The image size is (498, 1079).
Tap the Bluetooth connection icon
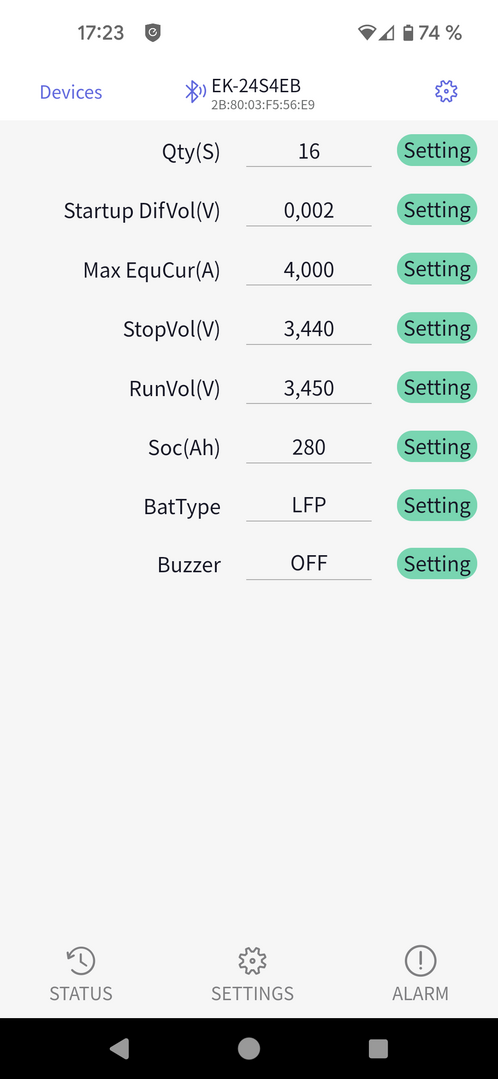point(195,92)
